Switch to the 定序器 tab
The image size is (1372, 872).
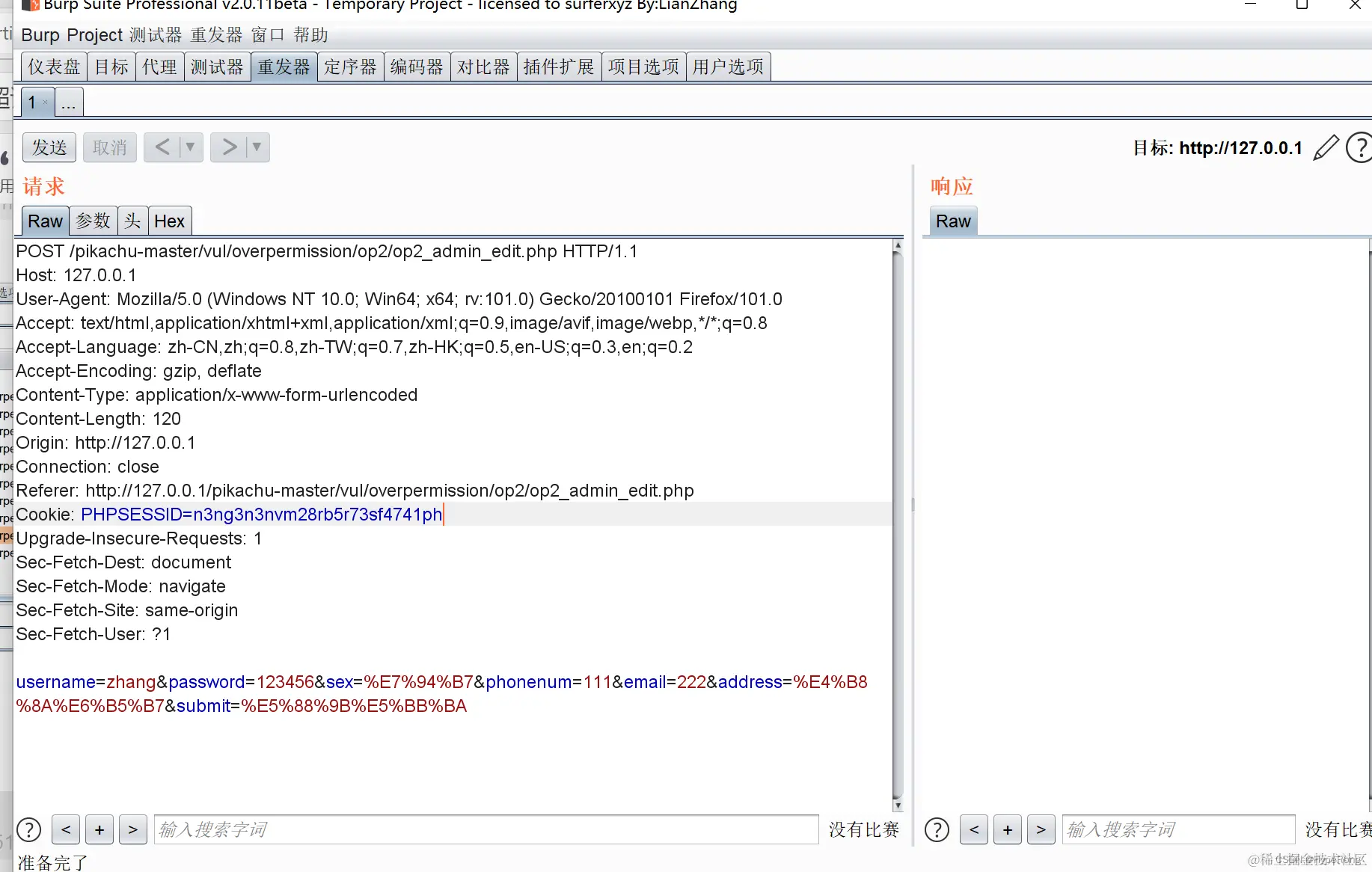[x=350, y=67]
